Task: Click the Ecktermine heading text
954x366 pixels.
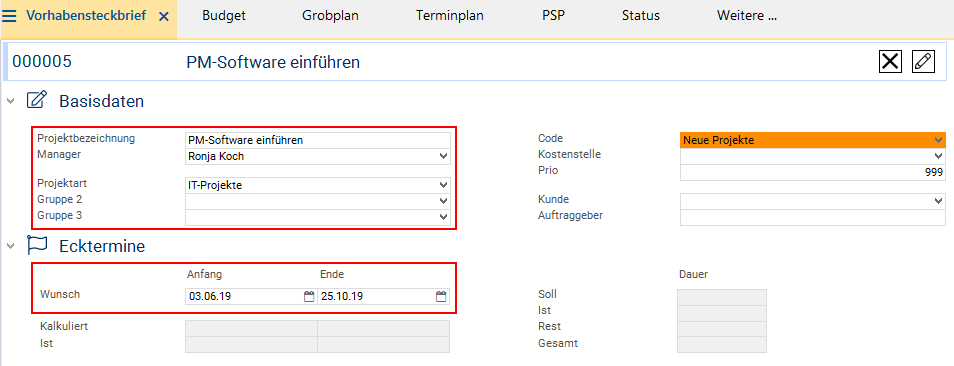Action: [102, 246]
